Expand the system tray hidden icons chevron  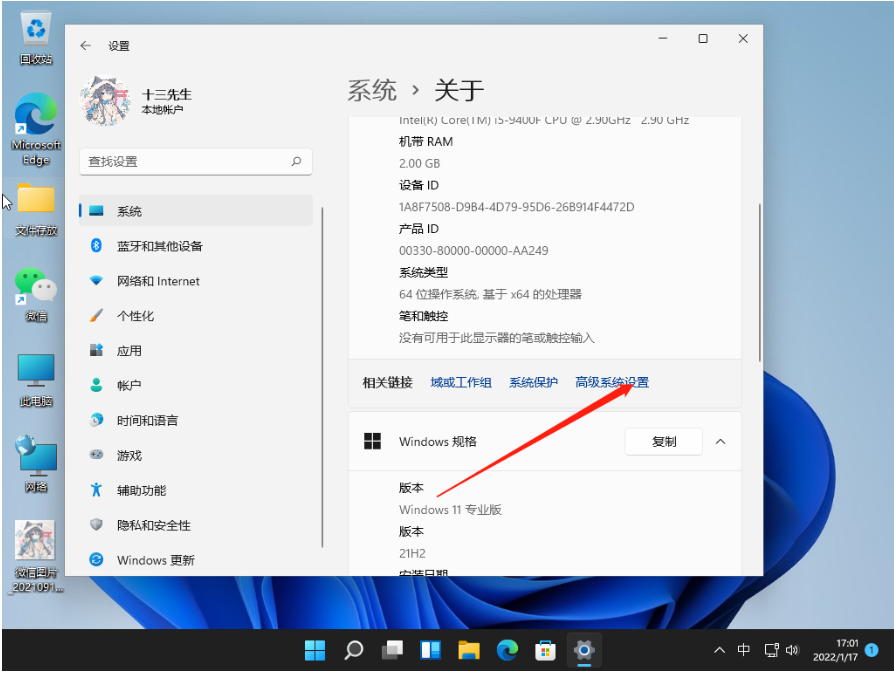pos(719,650)
